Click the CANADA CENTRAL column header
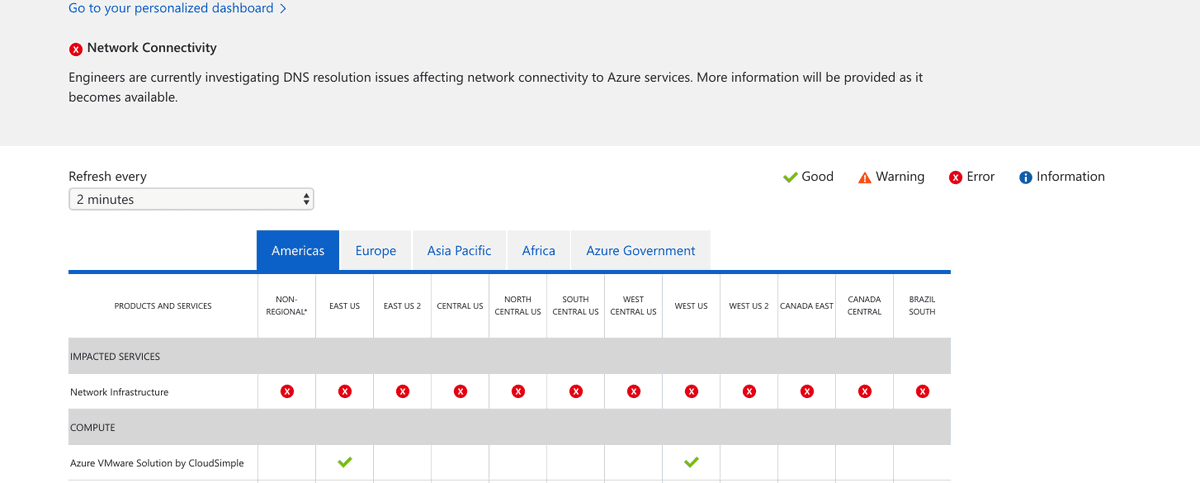The width and height of the screenshot is (1200, 483). (865, 305)
